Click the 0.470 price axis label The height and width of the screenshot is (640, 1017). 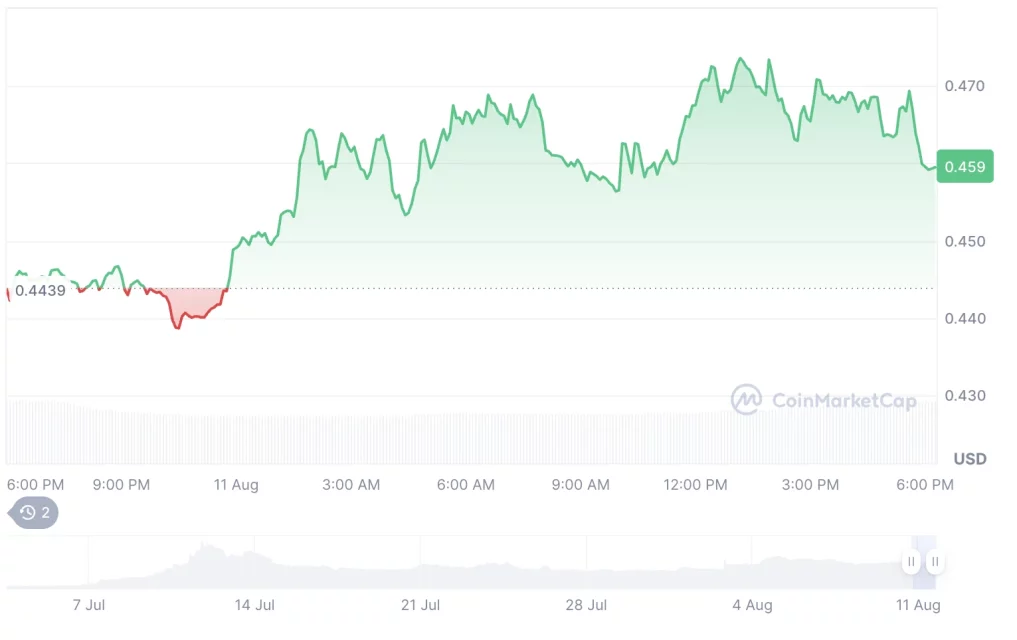(x=965, y=87)
